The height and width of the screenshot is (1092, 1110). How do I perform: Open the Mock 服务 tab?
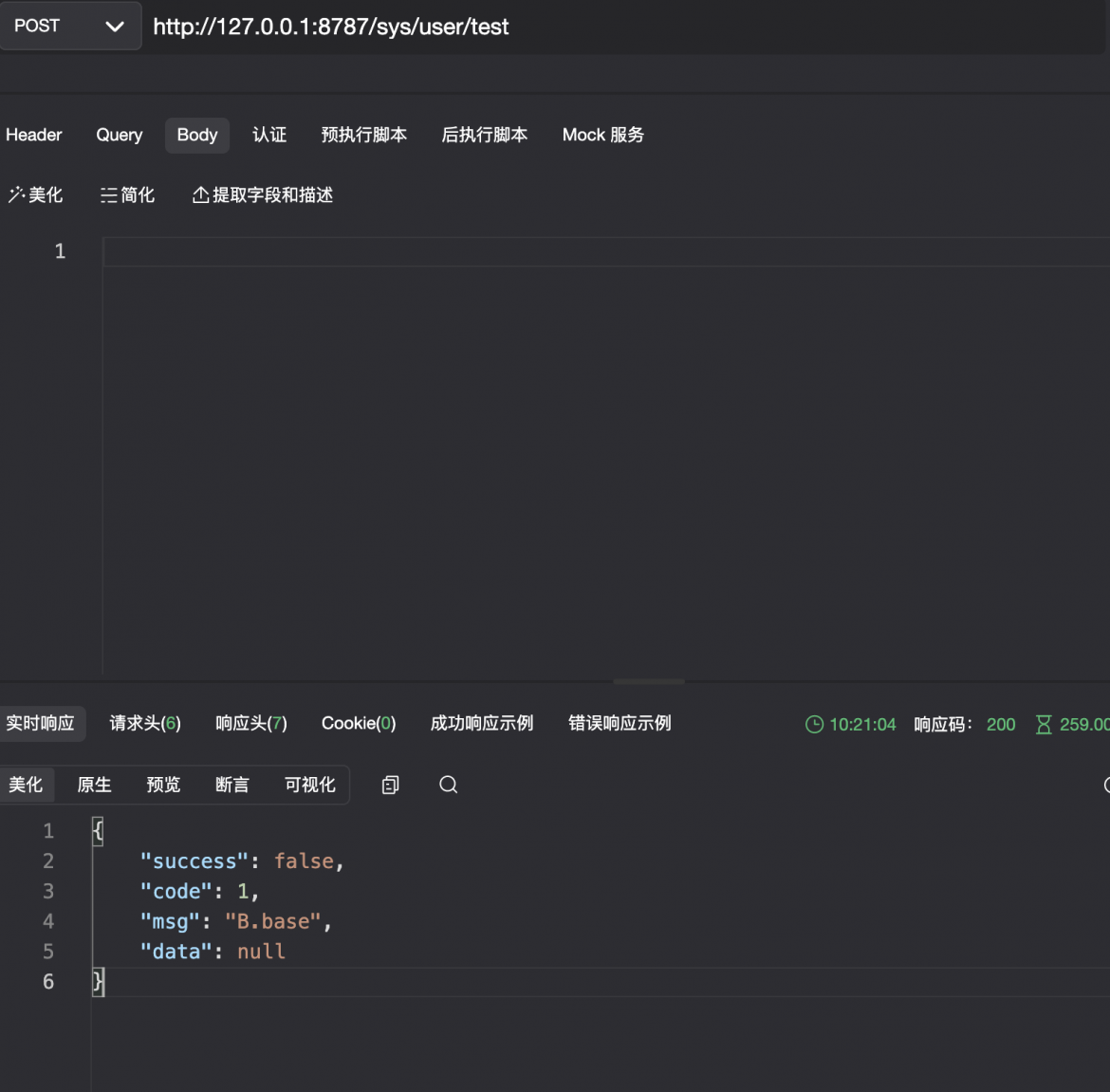click(x=603, y=135)
